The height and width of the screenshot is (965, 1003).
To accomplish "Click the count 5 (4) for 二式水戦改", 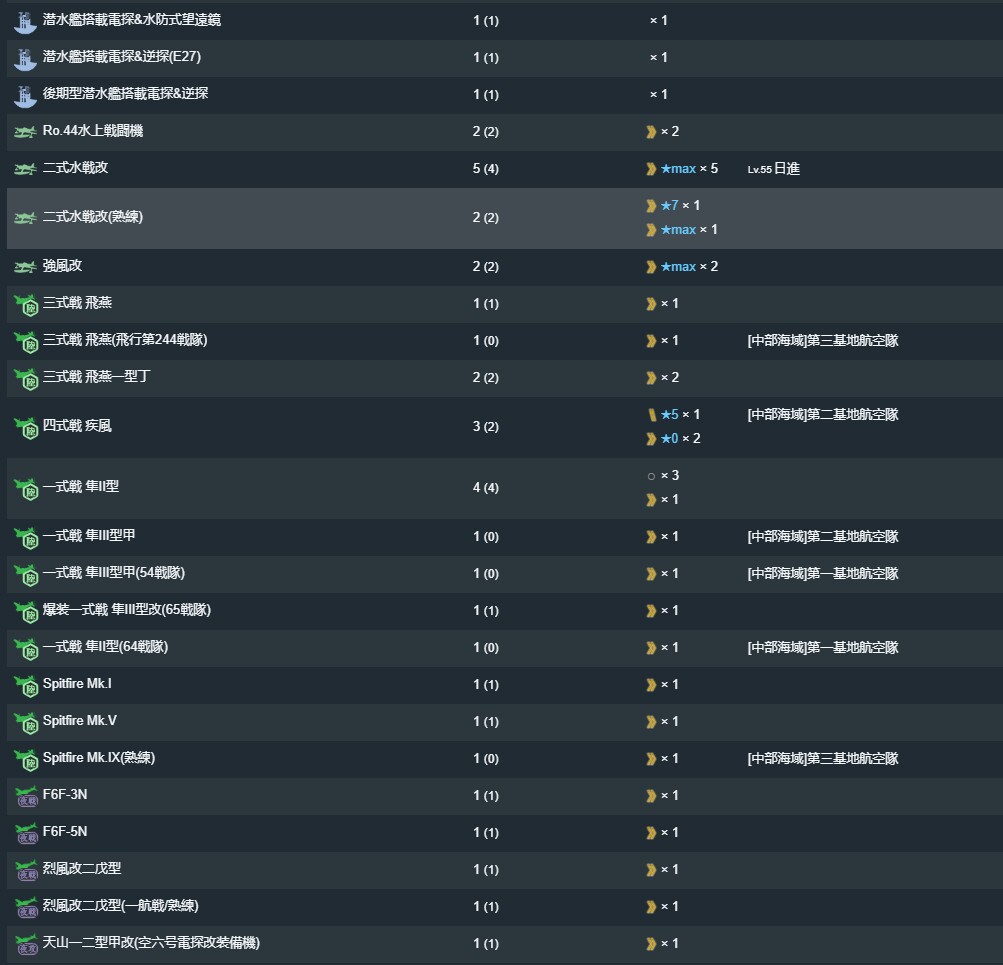I will (485, 169).
